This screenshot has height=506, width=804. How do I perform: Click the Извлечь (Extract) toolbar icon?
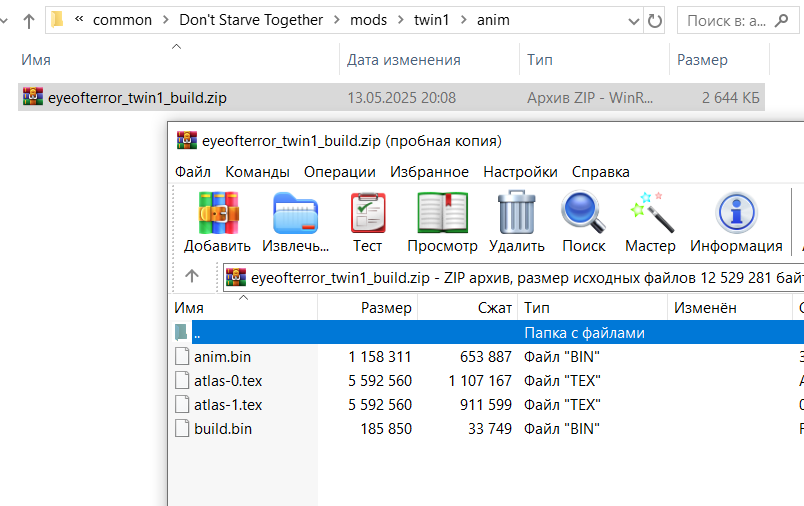coord(295,213)
